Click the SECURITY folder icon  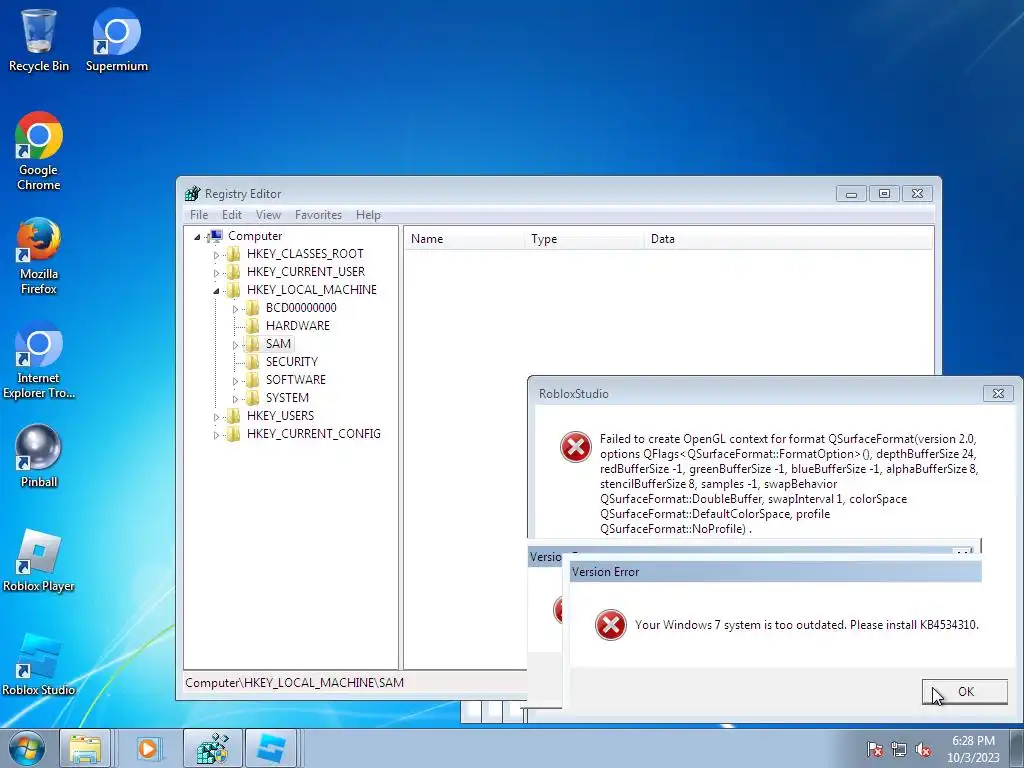point(252,361)
